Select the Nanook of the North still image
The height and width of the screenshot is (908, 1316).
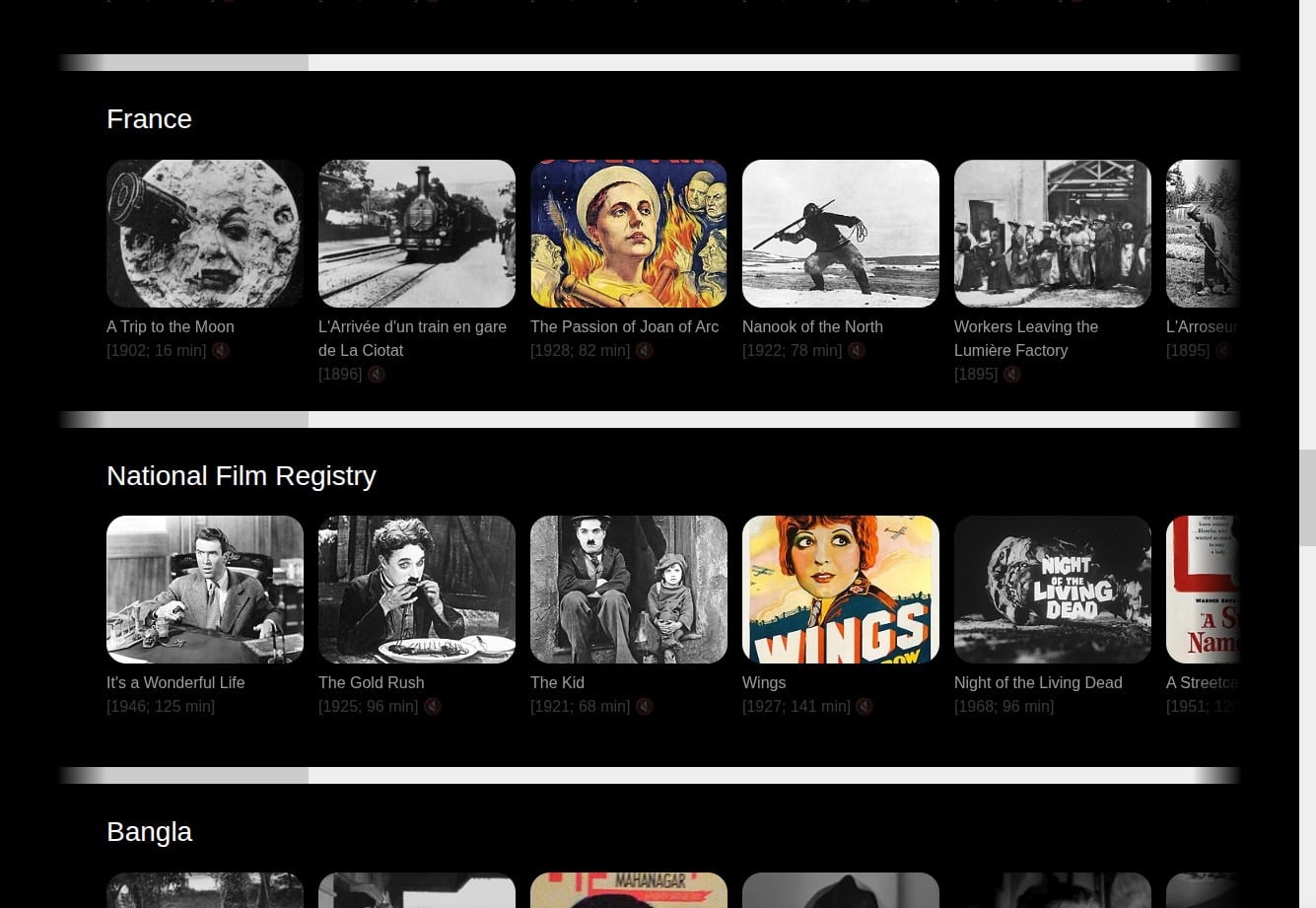[x=840, y=234]
